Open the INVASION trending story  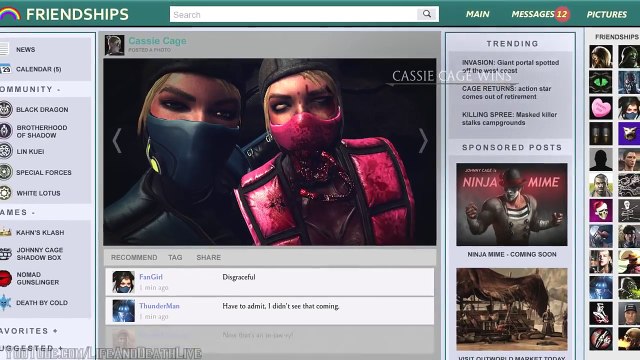point(510,67)
